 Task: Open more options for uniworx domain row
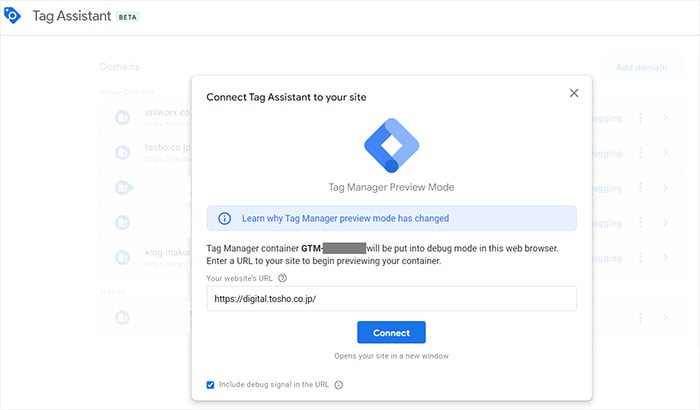641,117
